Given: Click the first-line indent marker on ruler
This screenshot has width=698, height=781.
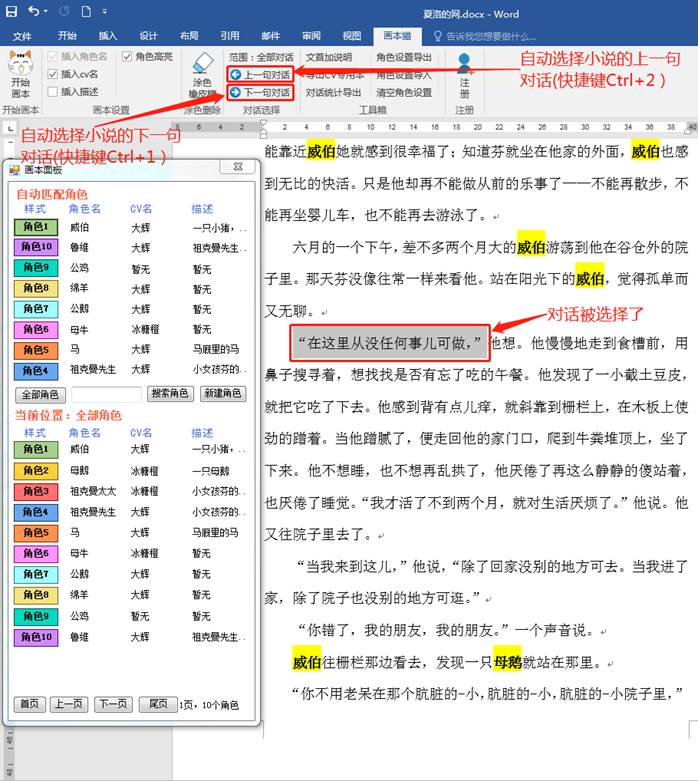Looking at the screenshot, I should (x=264, y=123).
